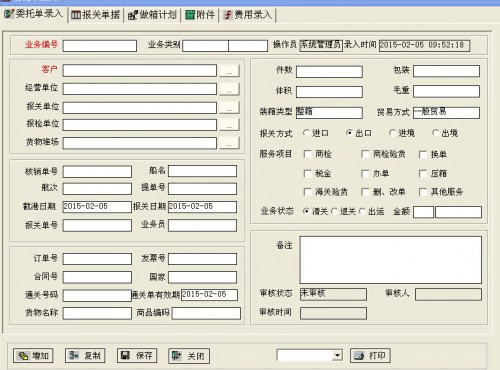Viewport: 500px width, 370px height.
Task: Click the 打印 button label
Action: pos(377,356)
